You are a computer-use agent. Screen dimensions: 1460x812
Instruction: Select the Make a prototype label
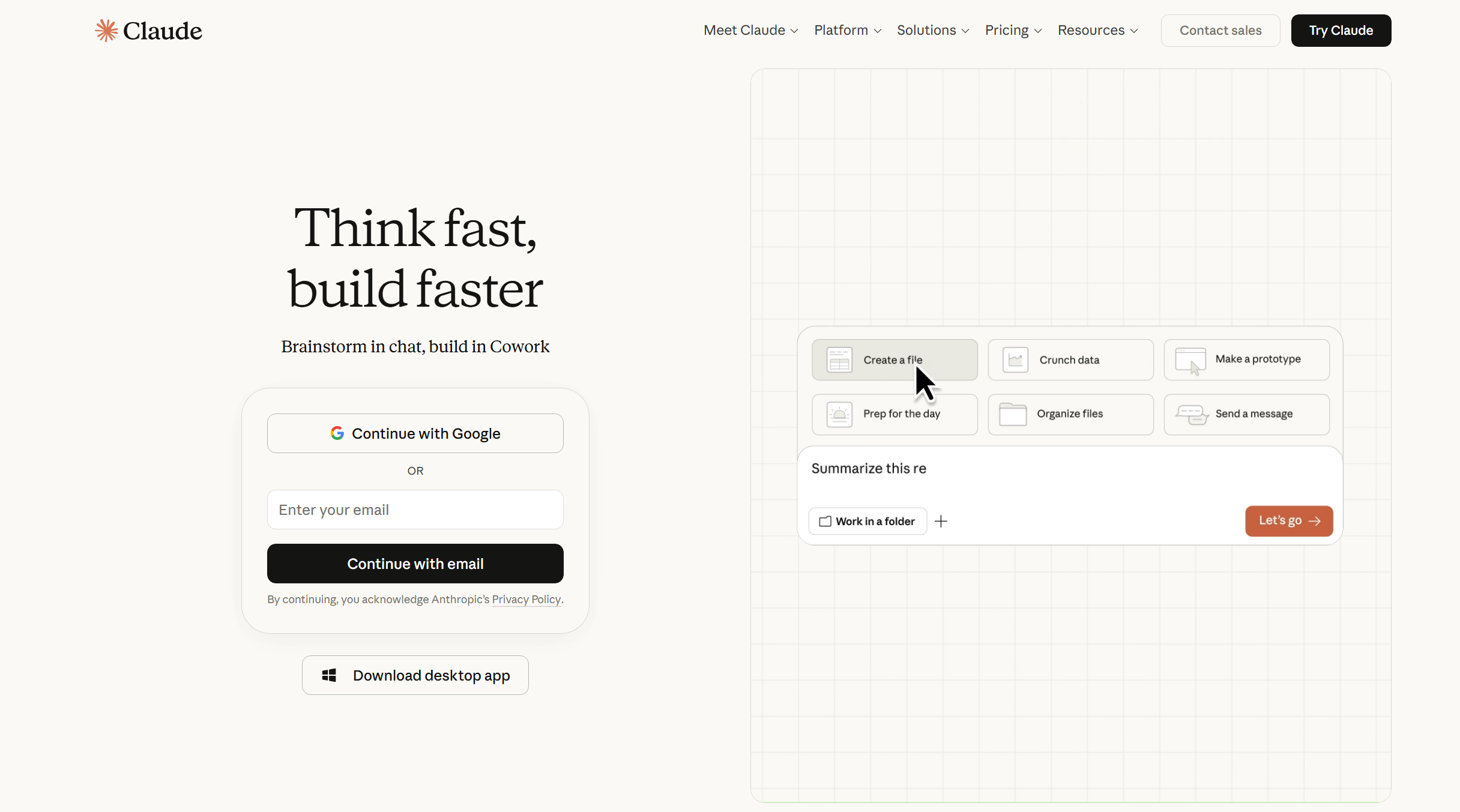click(1258, 359)
